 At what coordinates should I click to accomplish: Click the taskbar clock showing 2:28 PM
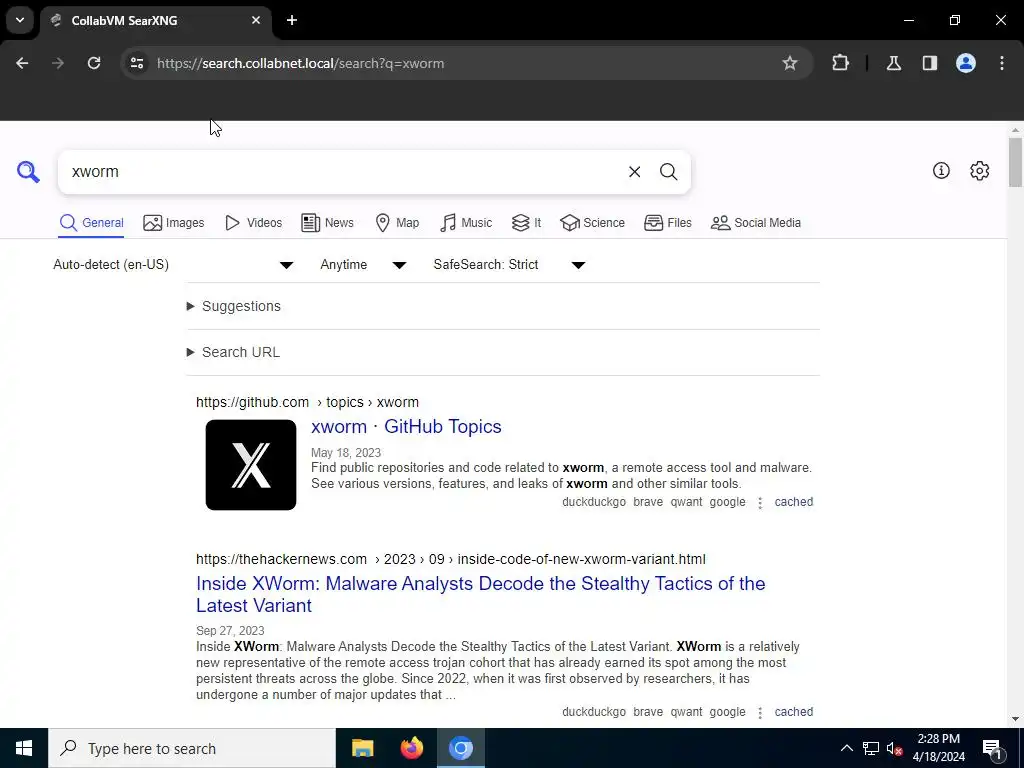coord(938,748)
